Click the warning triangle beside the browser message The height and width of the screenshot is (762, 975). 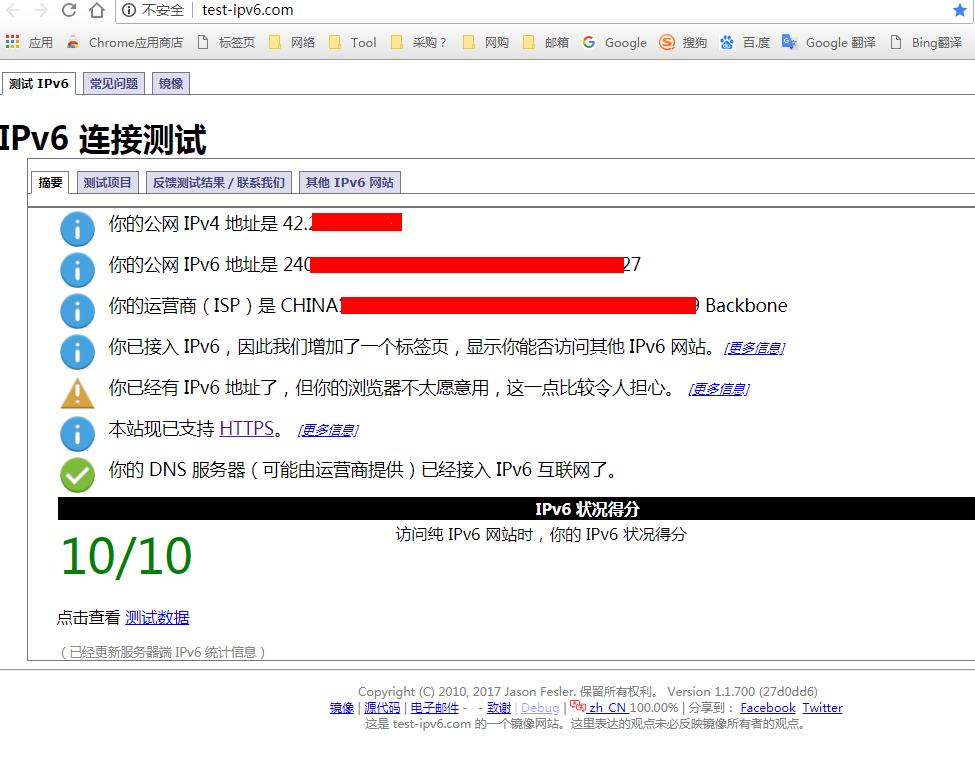(77, 393)
